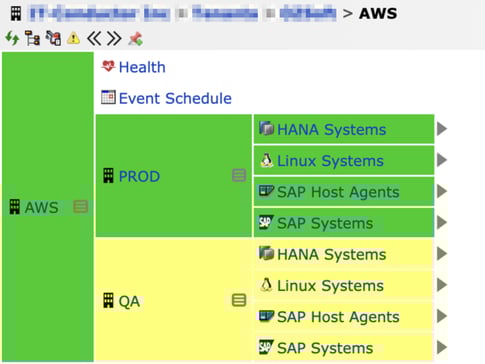Click the double right chevron icon
The width and height of the screenshot is (485, 364).
[114, 39]
